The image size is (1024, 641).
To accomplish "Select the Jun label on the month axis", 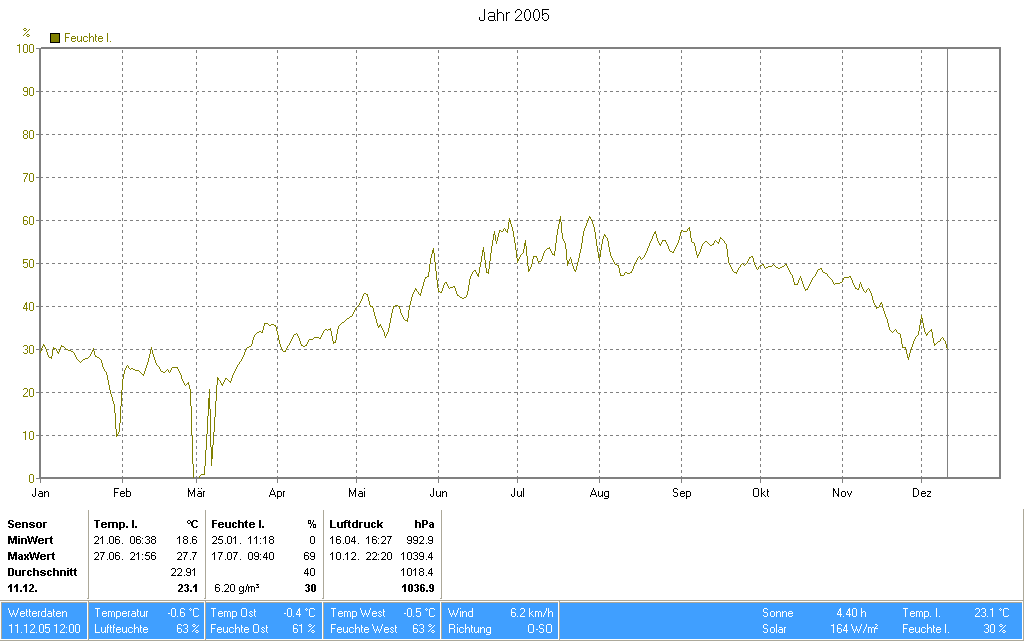I will pos(438,493).
